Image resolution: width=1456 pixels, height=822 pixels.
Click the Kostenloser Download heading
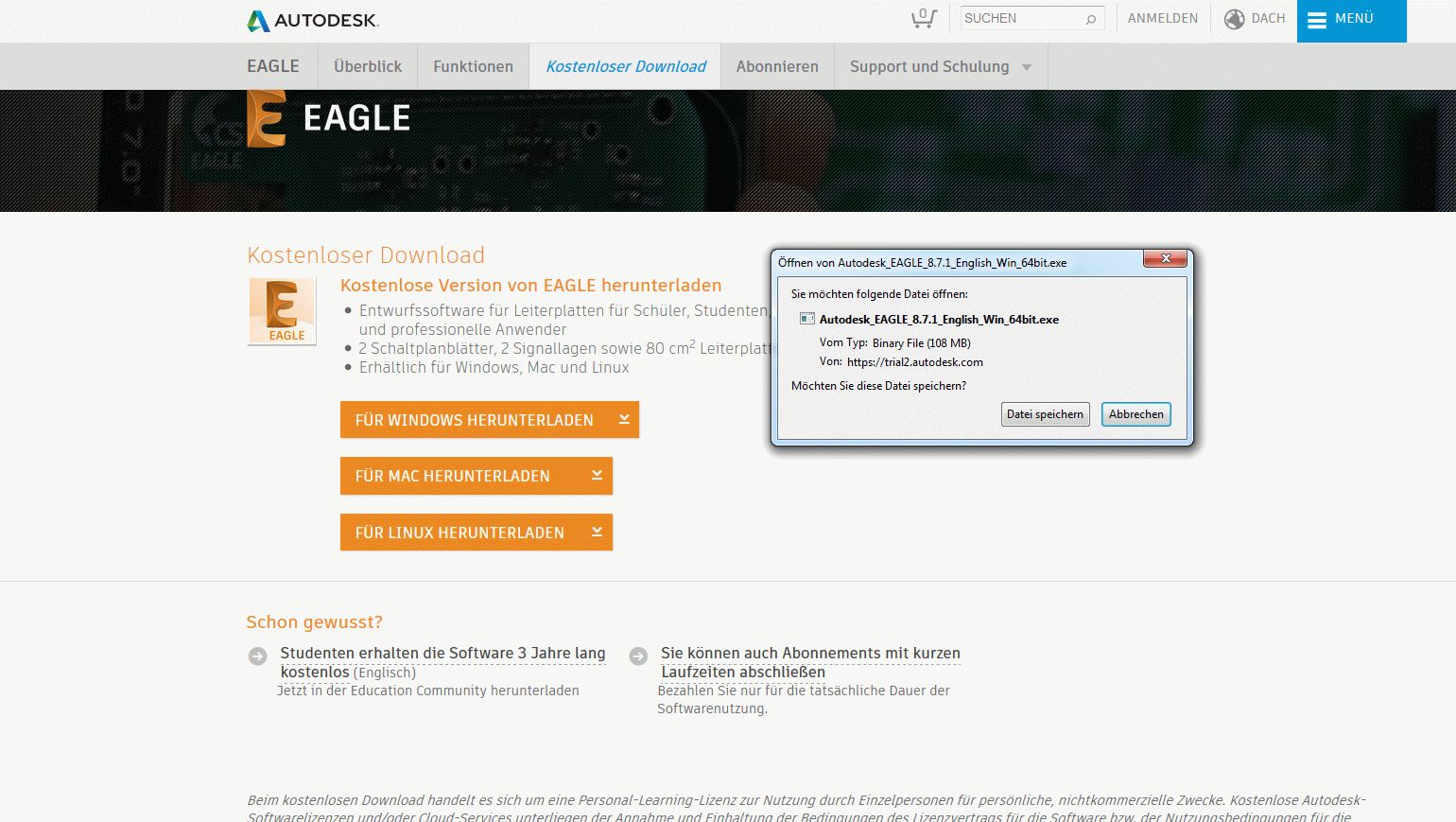tap(366, 255)
